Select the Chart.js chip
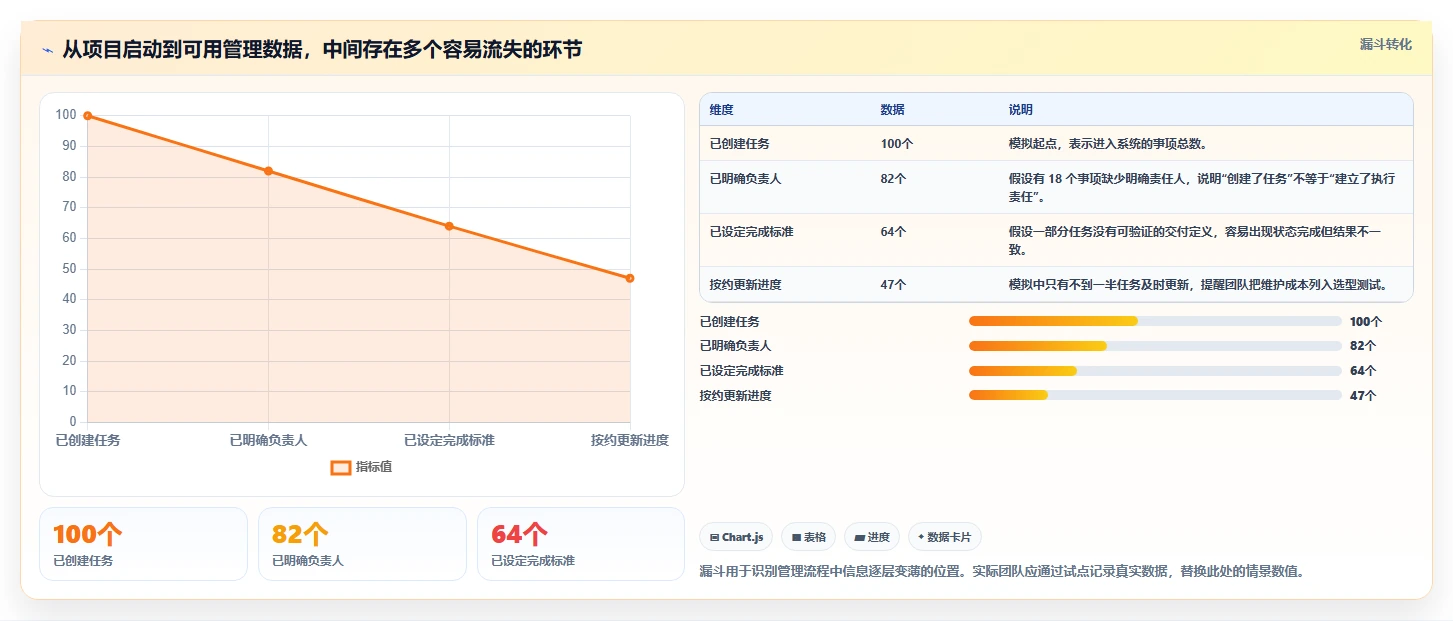This screenshot has width=1453, height=621. (736, 537)
